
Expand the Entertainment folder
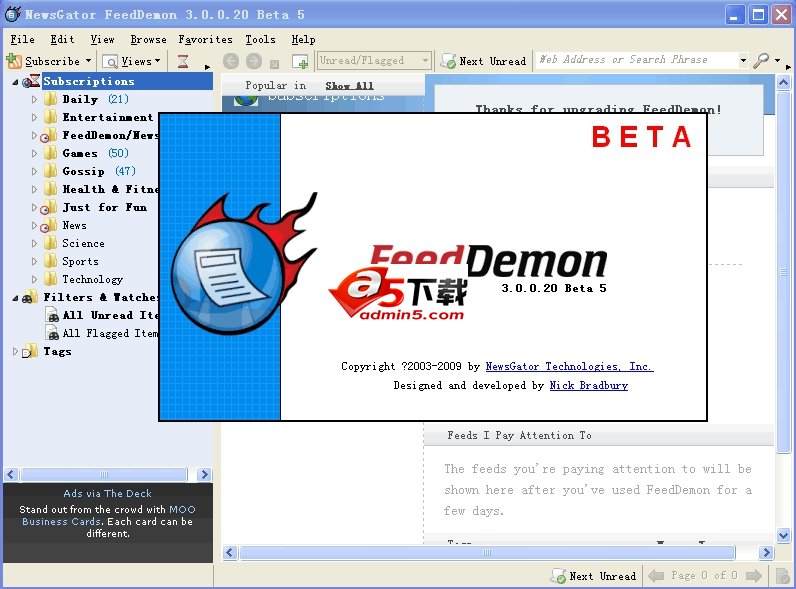click(x=34, y=117)
